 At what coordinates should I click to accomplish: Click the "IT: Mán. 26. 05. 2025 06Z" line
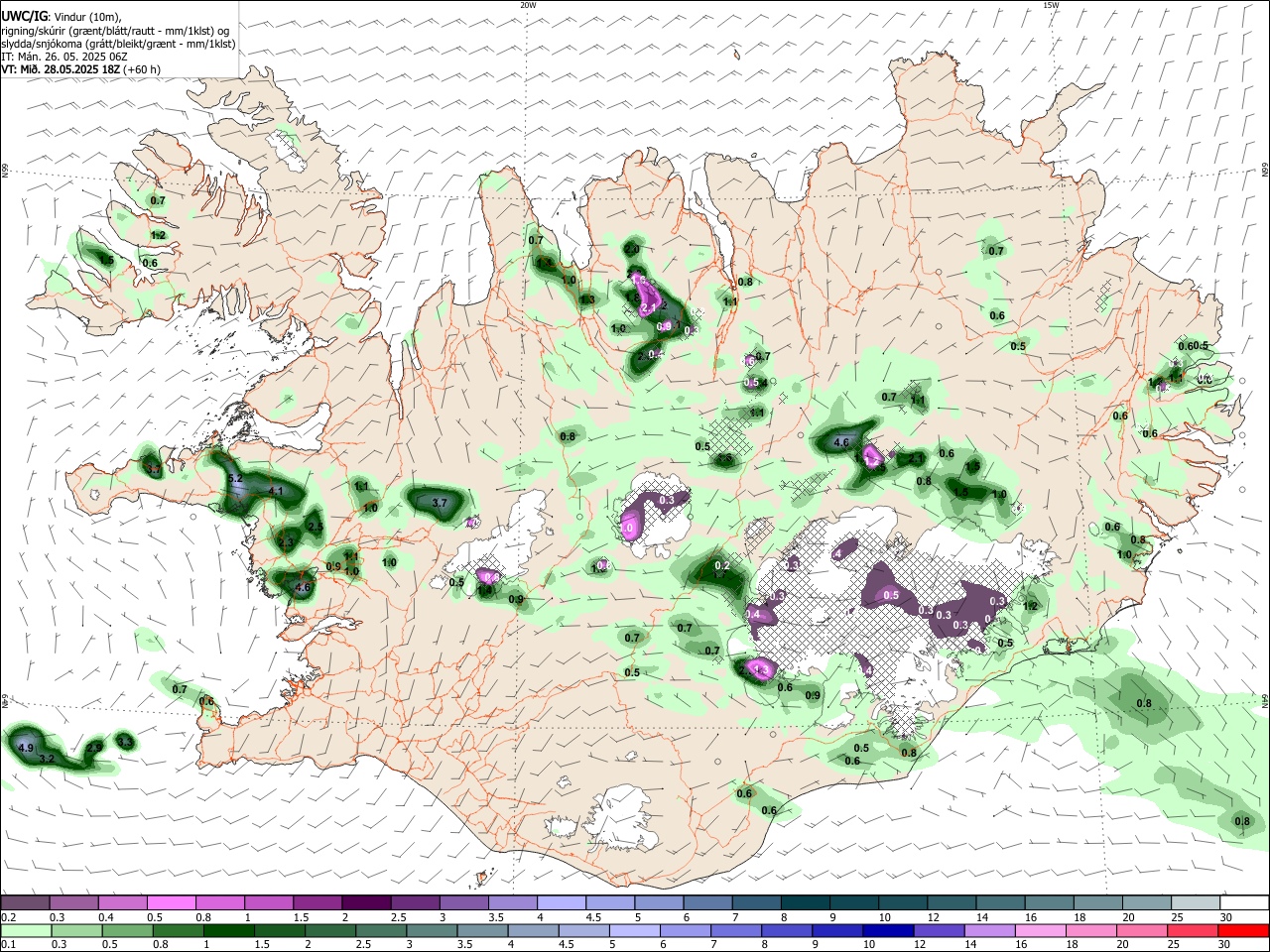tap(63, 57)
